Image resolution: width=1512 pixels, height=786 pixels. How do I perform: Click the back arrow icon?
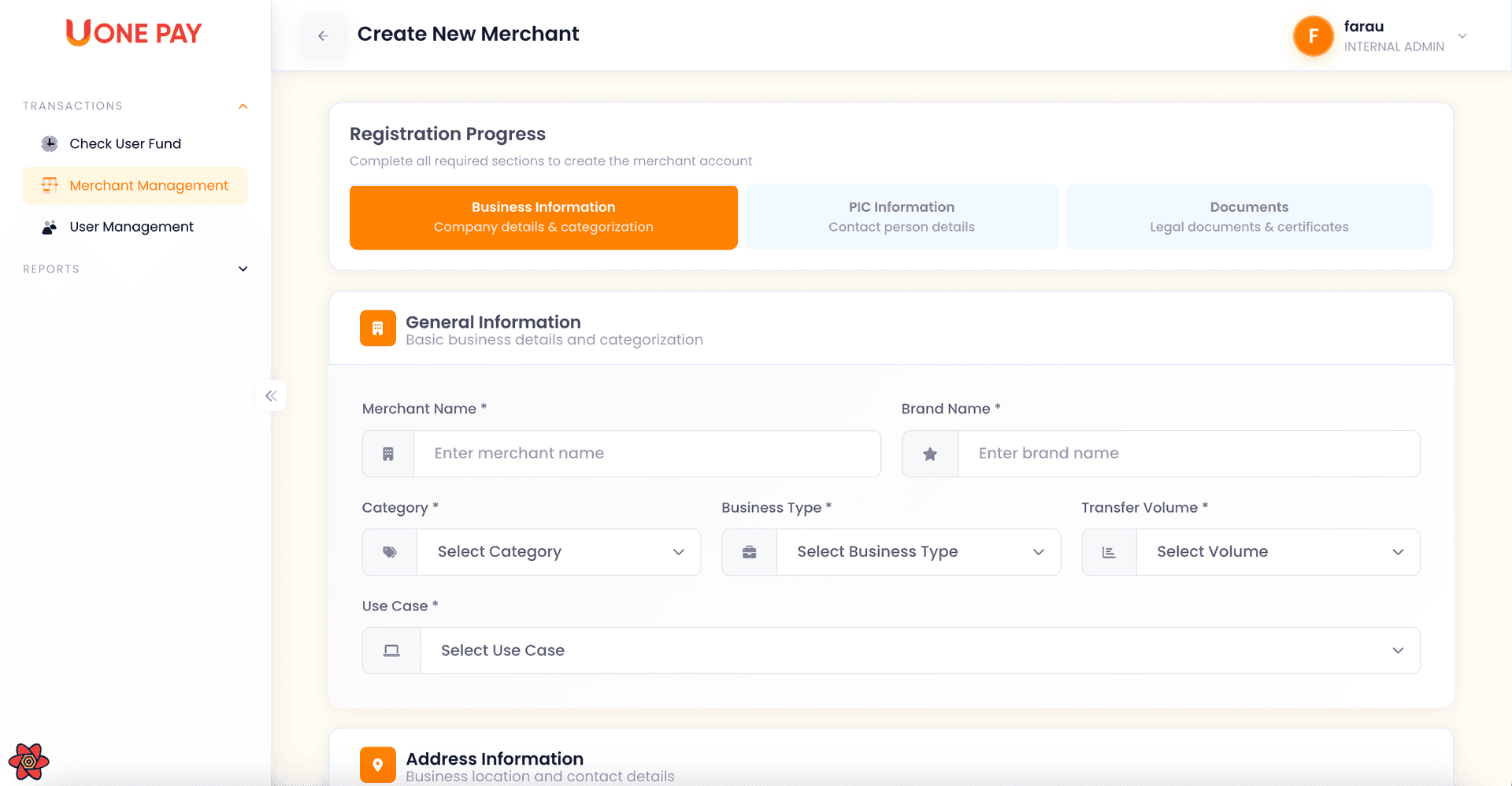323,35
